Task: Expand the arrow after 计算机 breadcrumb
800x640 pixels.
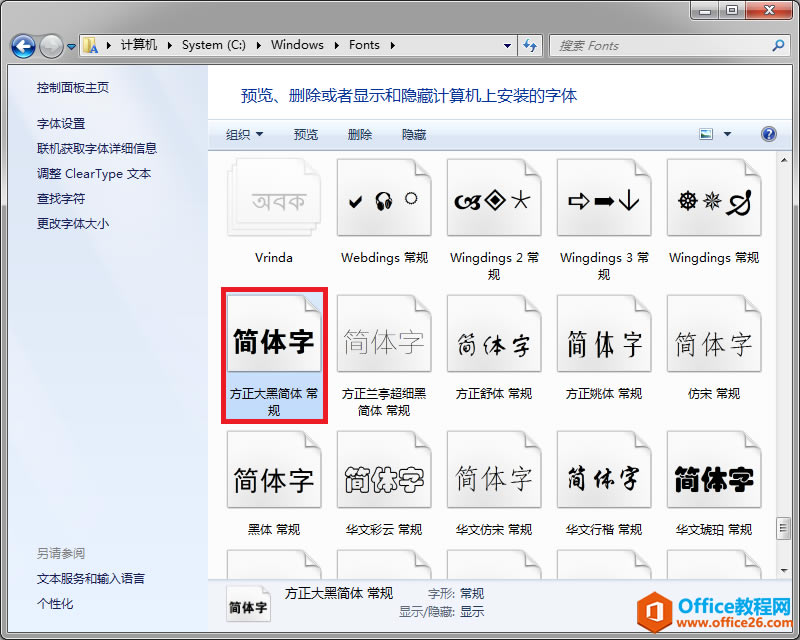Action: click(169, 45)
